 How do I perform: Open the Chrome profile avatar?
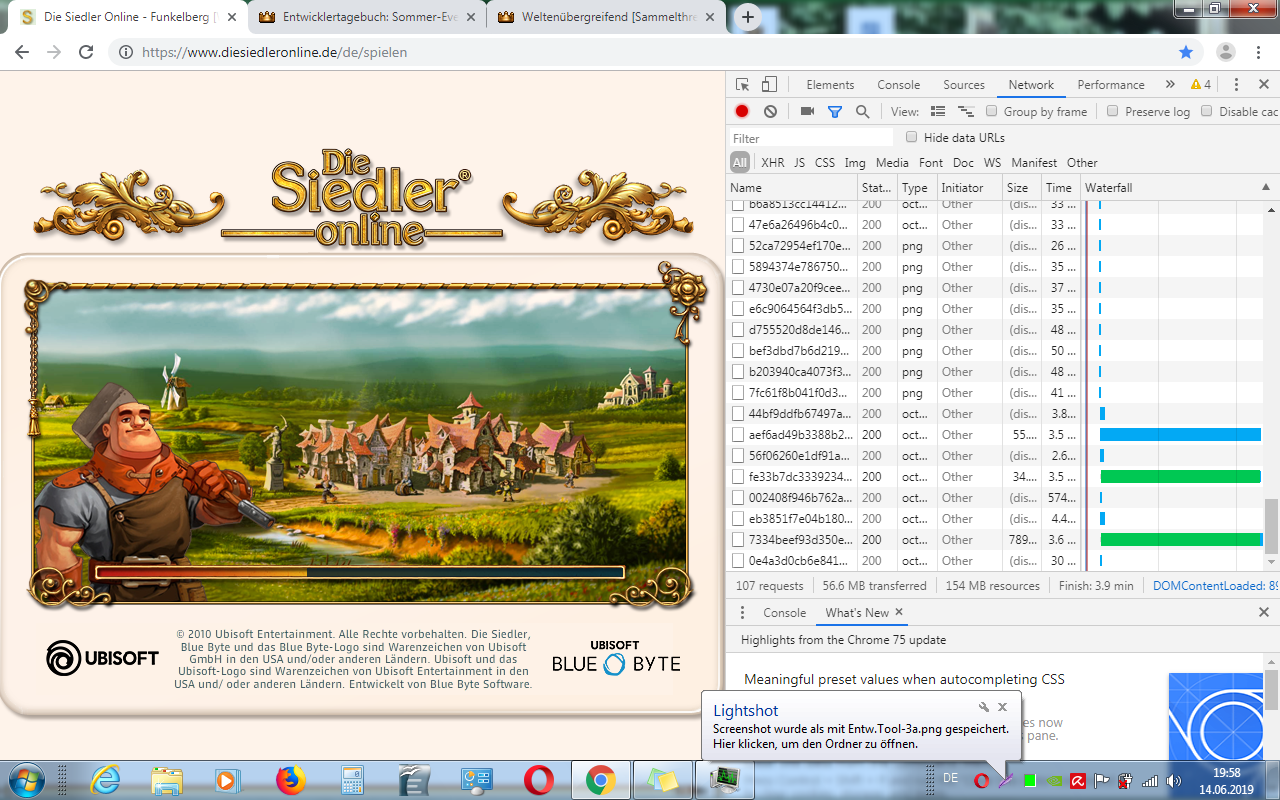pos(1226,52)
